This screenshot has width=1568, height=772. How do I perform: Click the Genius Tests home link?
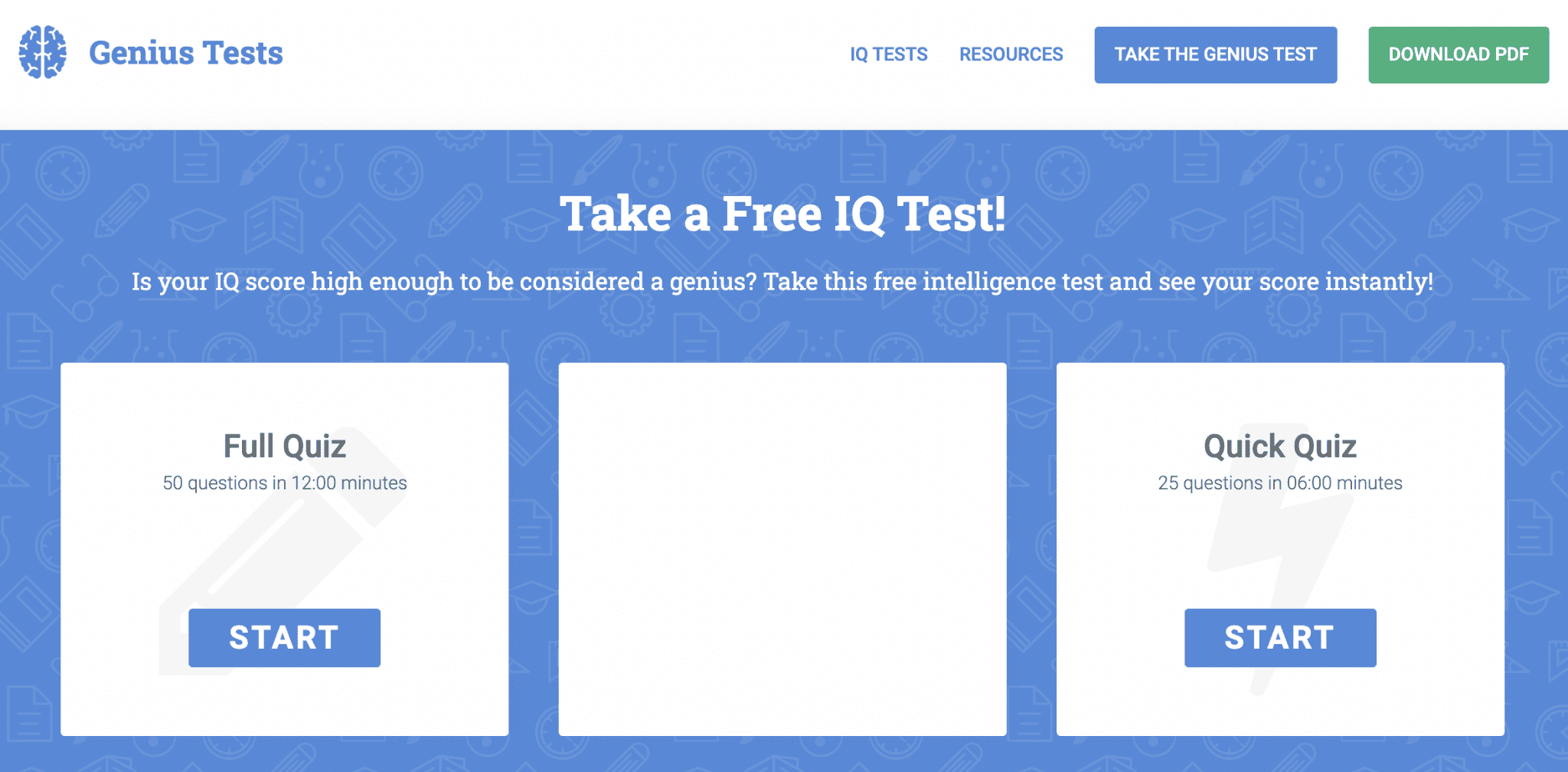[185, 52]
